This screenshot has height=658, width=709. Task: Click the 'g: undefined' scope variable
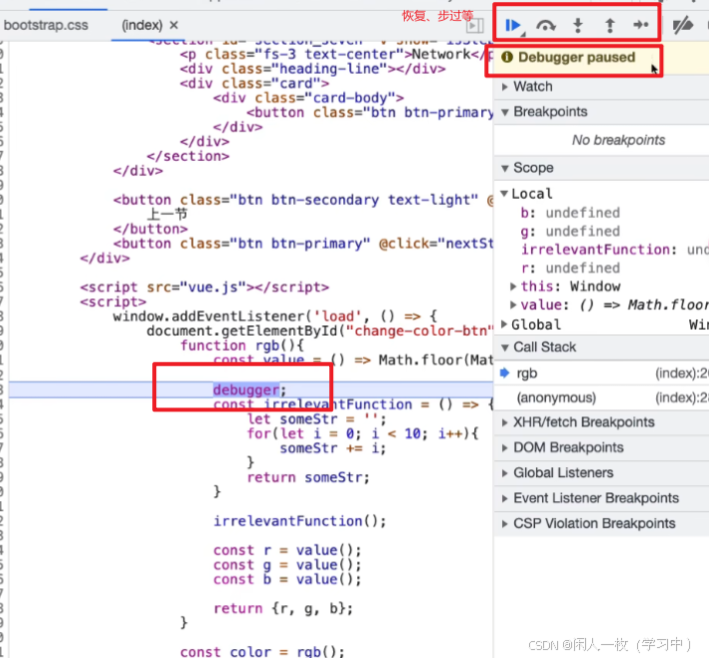570,231
